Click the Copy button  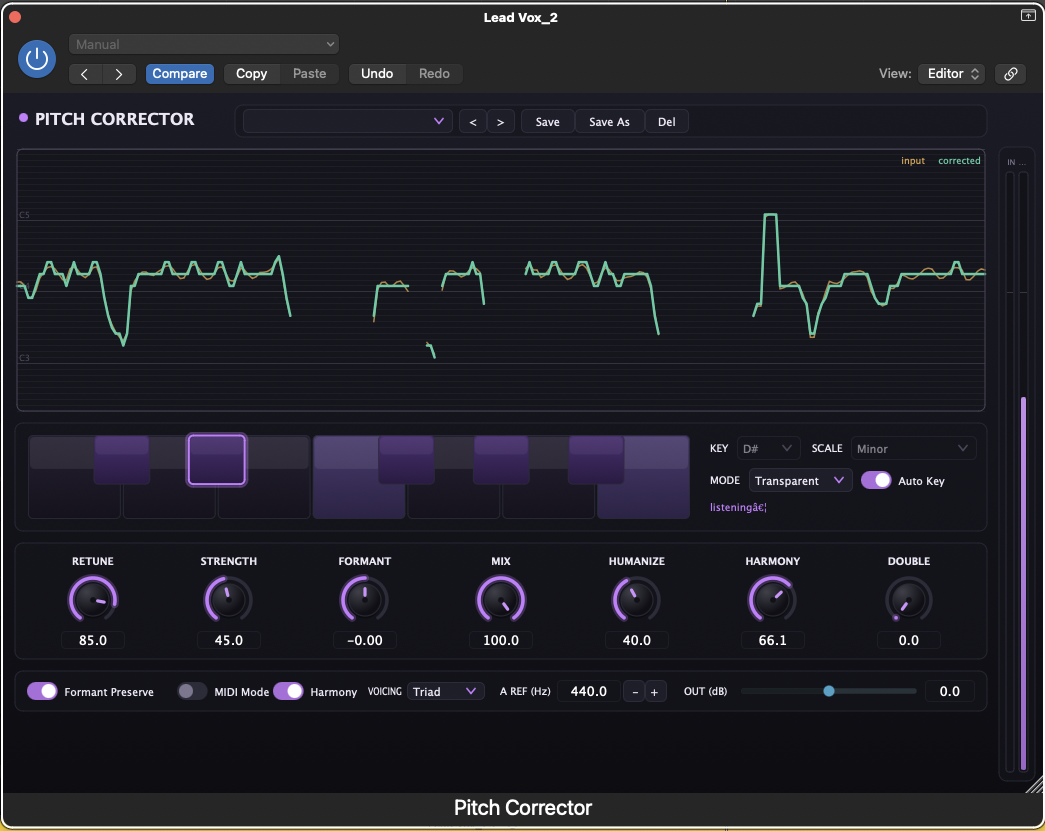[251, 74]
